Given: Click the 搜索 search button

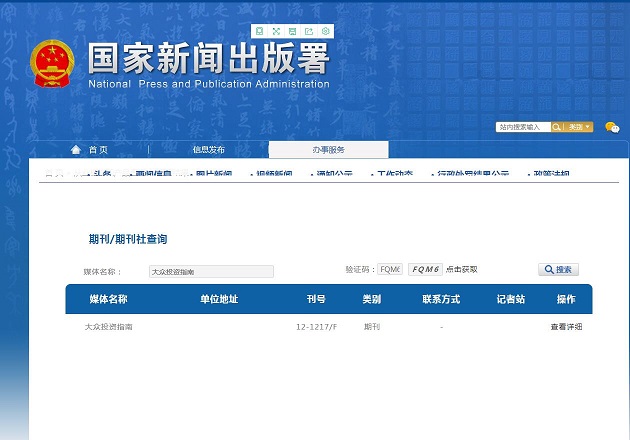Looking at the screenshot, I should point(558,270).
